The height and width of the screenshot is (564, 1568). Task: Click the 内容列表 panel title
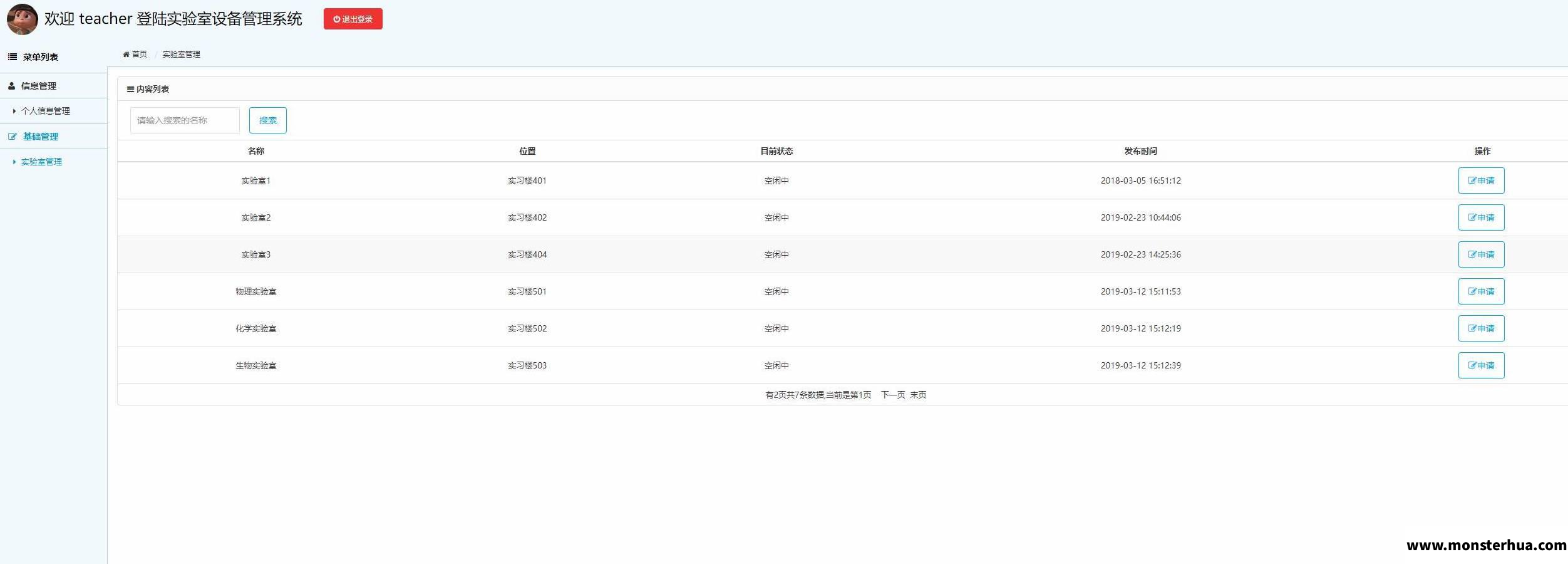pyautogui.click(x=153, y=89)
